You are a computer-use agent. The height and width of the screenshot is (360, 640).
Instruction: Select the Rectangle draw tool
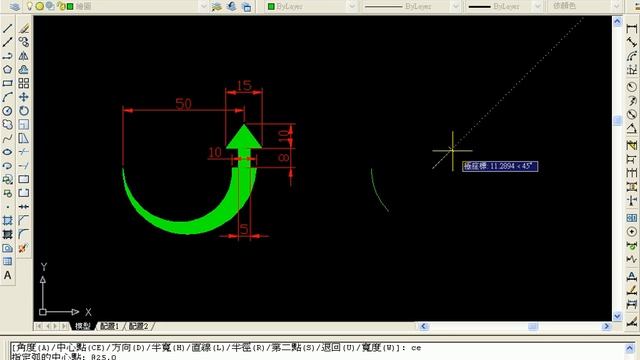7,83
